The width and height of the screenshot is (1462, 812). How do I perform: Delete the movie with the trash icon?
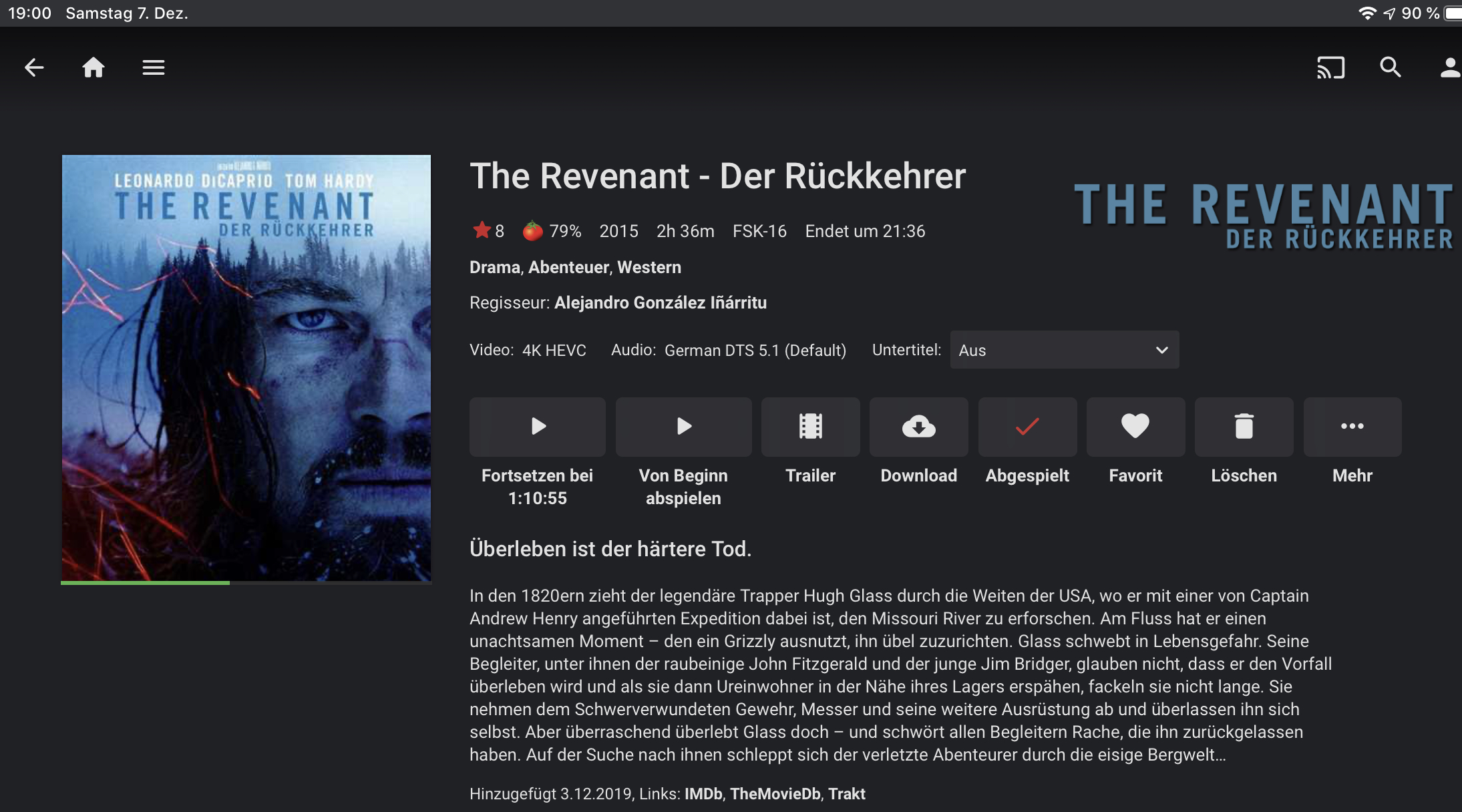click(1244, 427)
